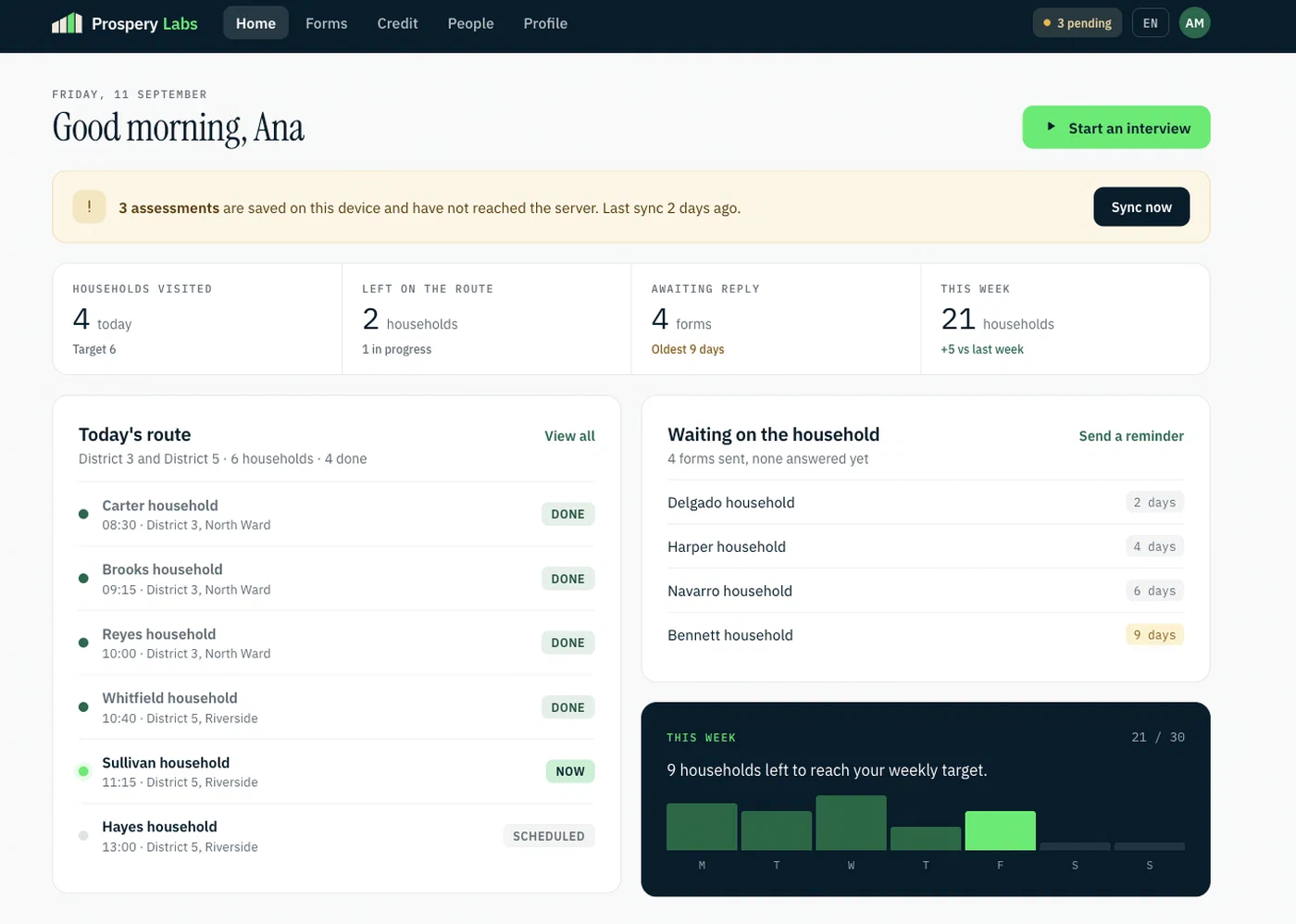Open the Reyes household route entry
The width and height of the screenshot is (1296, 924).
[x=337, y=643]
